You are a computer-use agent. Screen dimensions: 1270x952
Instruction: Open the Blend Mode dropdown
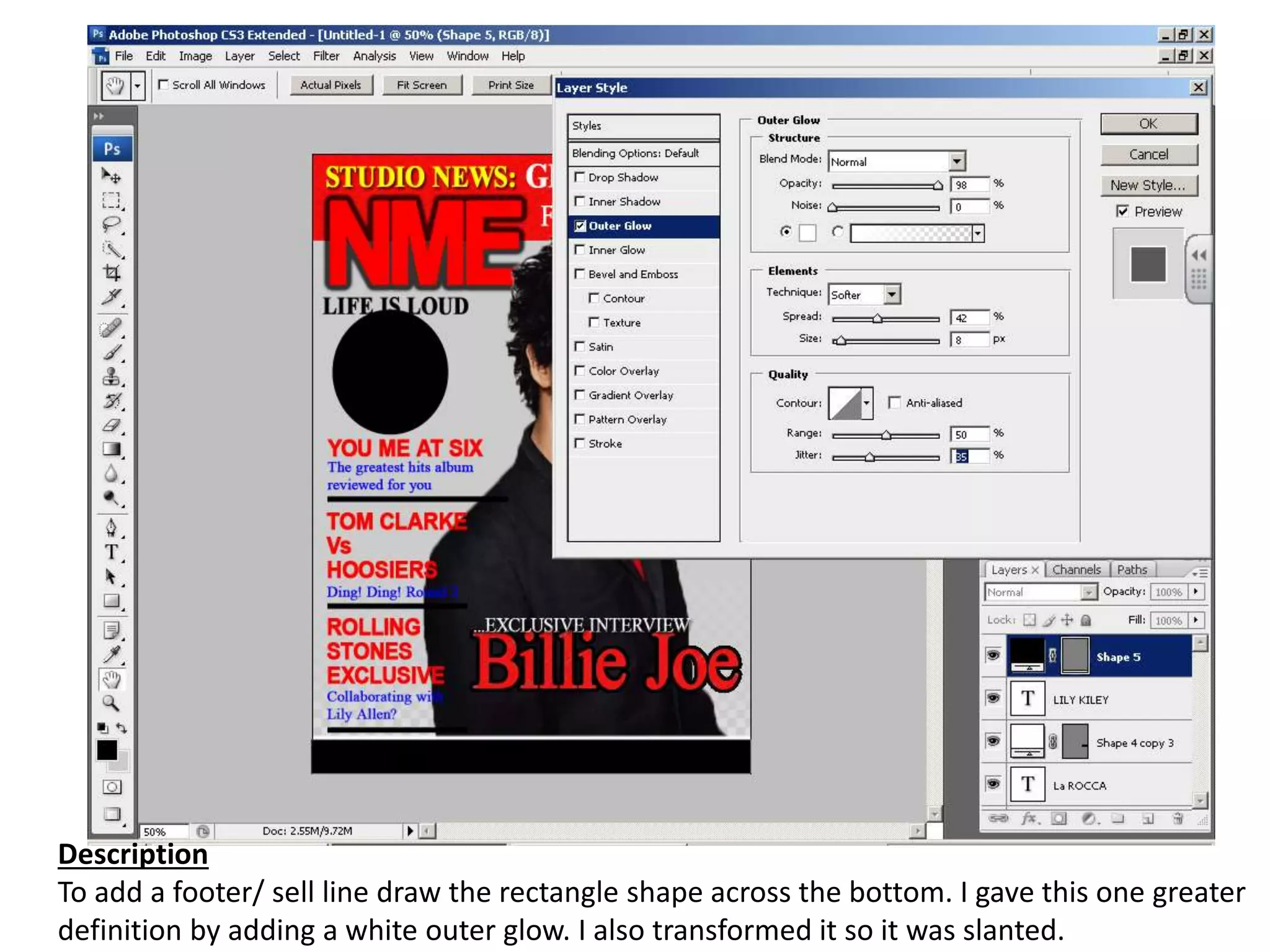[x=957, y=161]
